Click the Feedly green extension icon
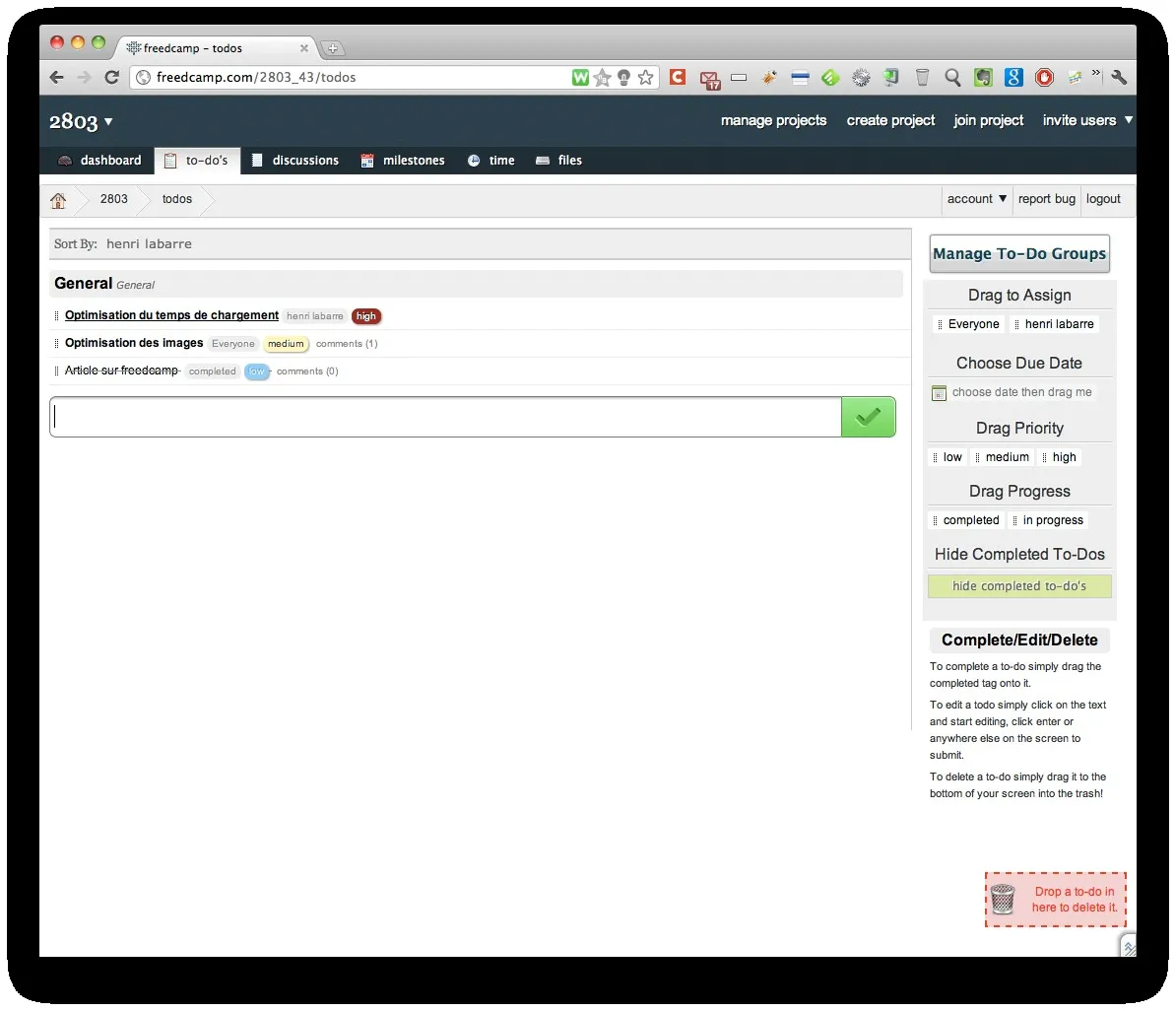 coord(830,77)
